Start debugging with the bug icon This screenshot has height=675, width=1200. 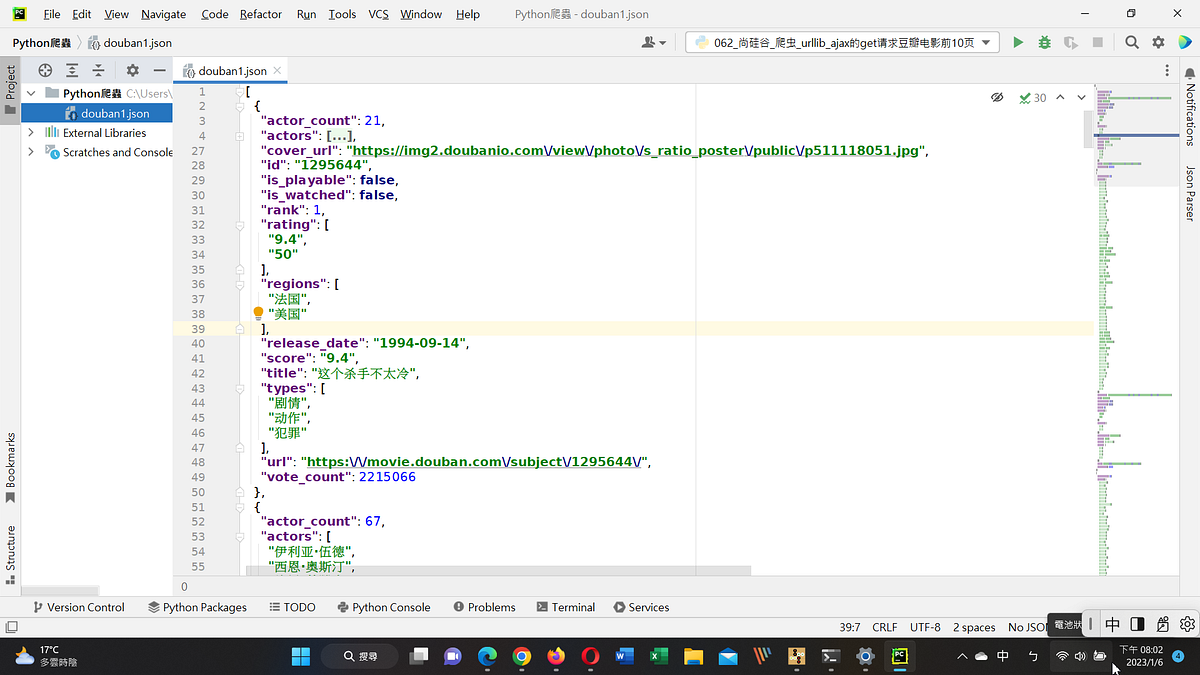[x=1044, y=42]
